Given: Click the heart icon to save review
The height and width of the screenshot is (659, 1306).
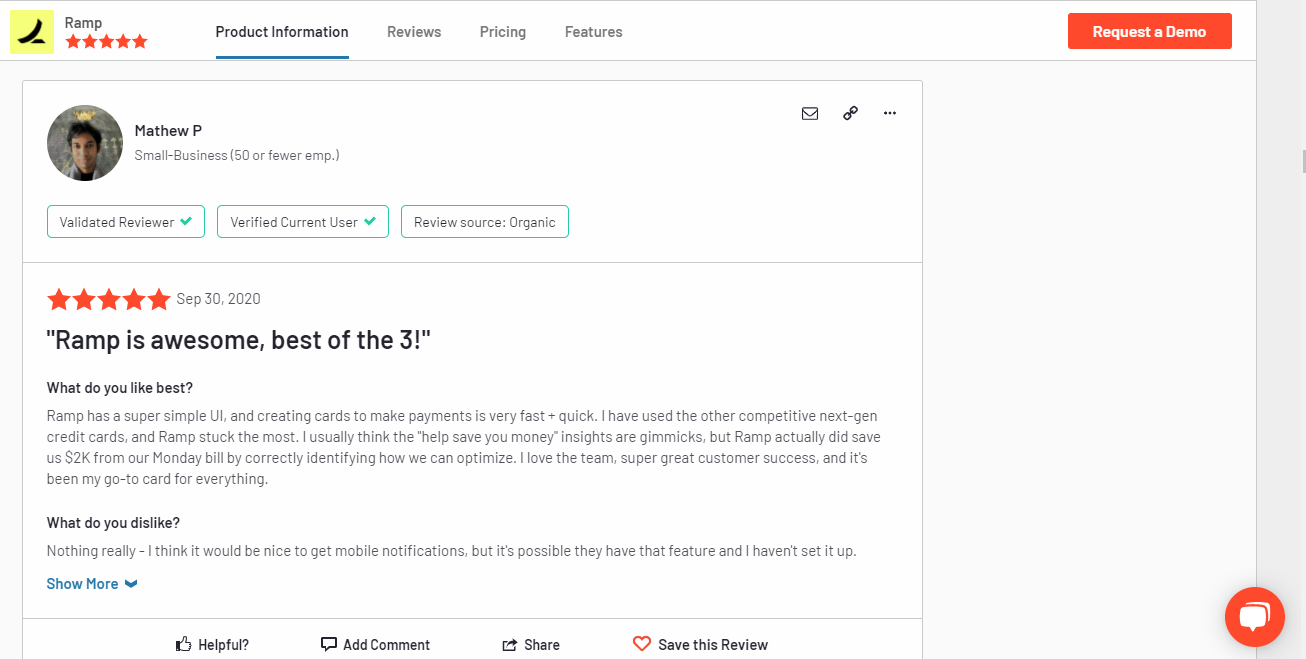Looking at the screenshot, I should coord(642,644).
